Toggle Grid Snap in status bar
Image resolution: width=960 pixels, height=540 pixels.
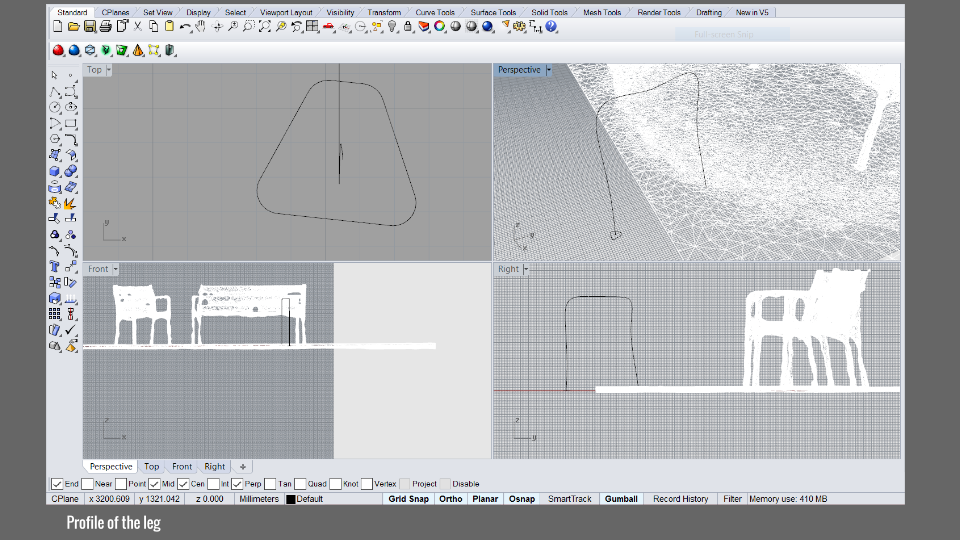408,499
